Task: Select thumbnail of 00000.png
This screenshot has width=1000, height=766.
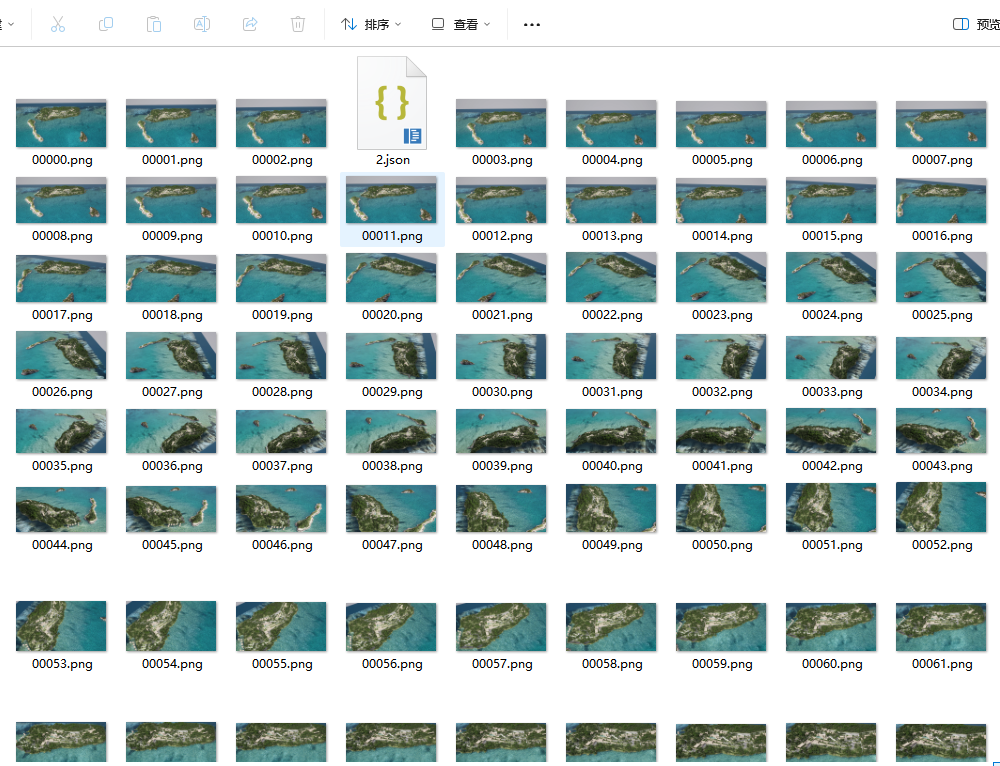Action: coord(61,123)
